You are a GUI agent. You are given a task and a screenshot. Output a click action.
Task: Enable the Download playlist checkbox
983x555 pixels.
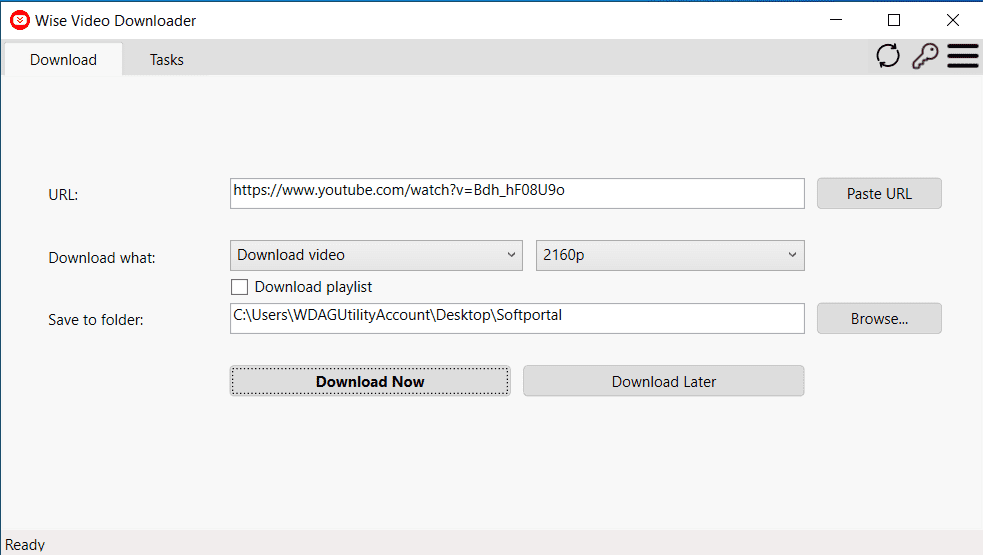pyautogui.click(x=239, y=287)
